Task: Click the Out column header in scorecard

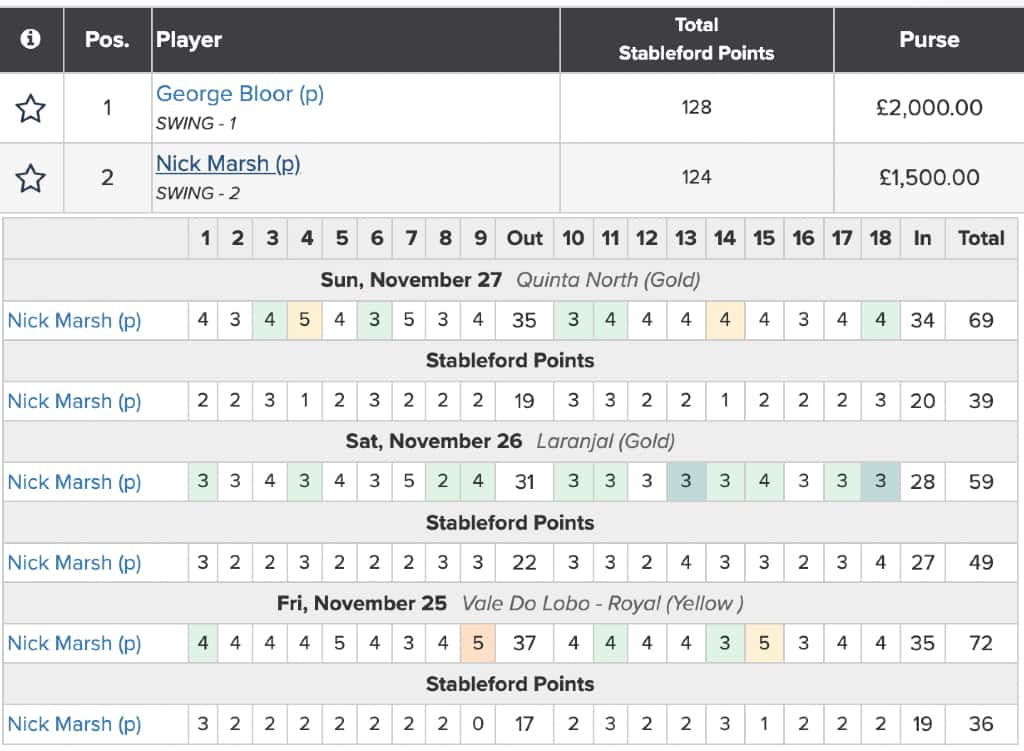Action: coord(524,238)
